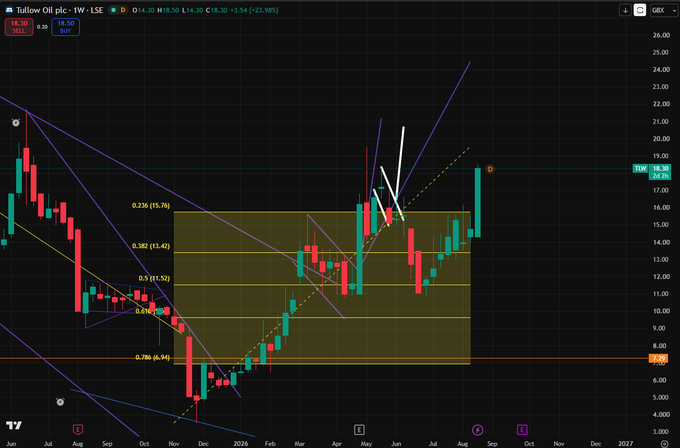Click the 0.20 spread value

pyautogui.click(x=42, y=27)
